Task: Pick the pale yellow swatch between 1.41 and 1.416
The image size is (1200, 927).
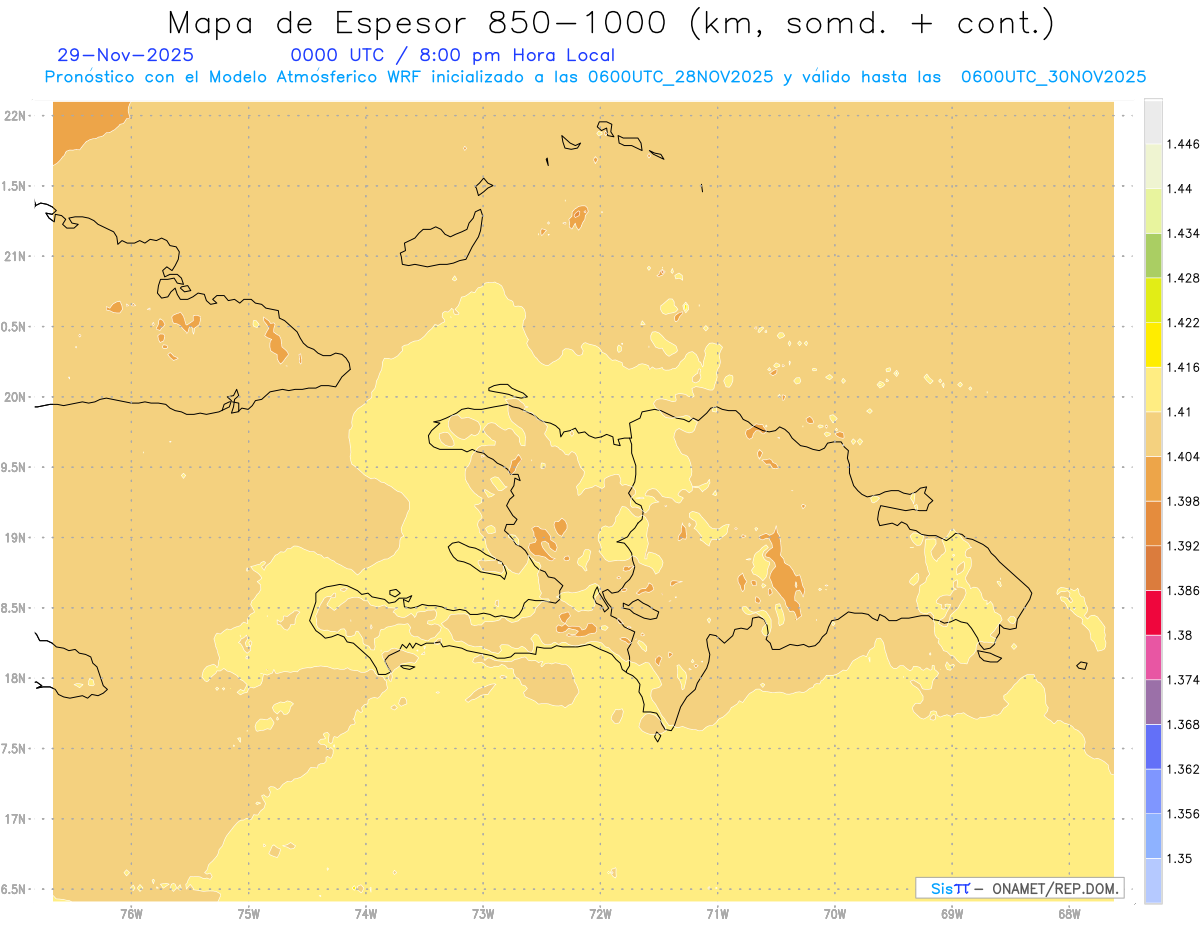Action: point(1153,389)
